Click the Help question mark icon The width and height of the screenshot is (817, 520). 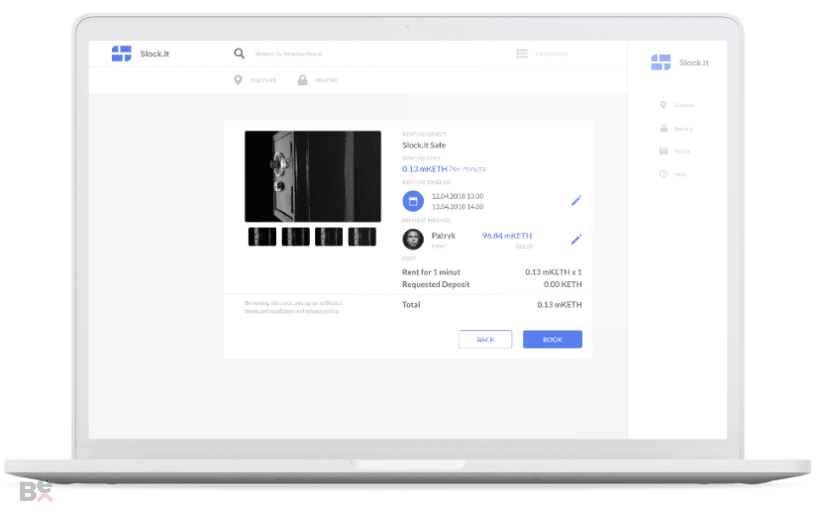pos(663,174)
